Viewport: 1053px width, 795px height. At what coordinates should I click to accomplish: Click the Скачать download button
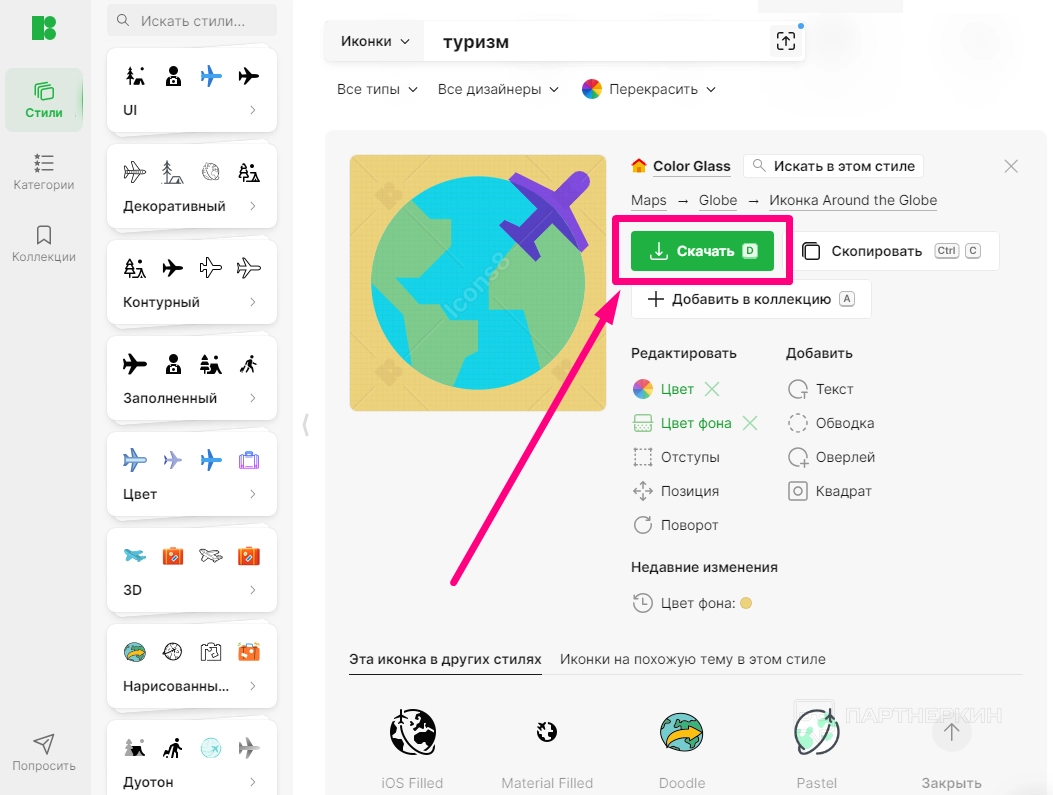click(702, 251)
